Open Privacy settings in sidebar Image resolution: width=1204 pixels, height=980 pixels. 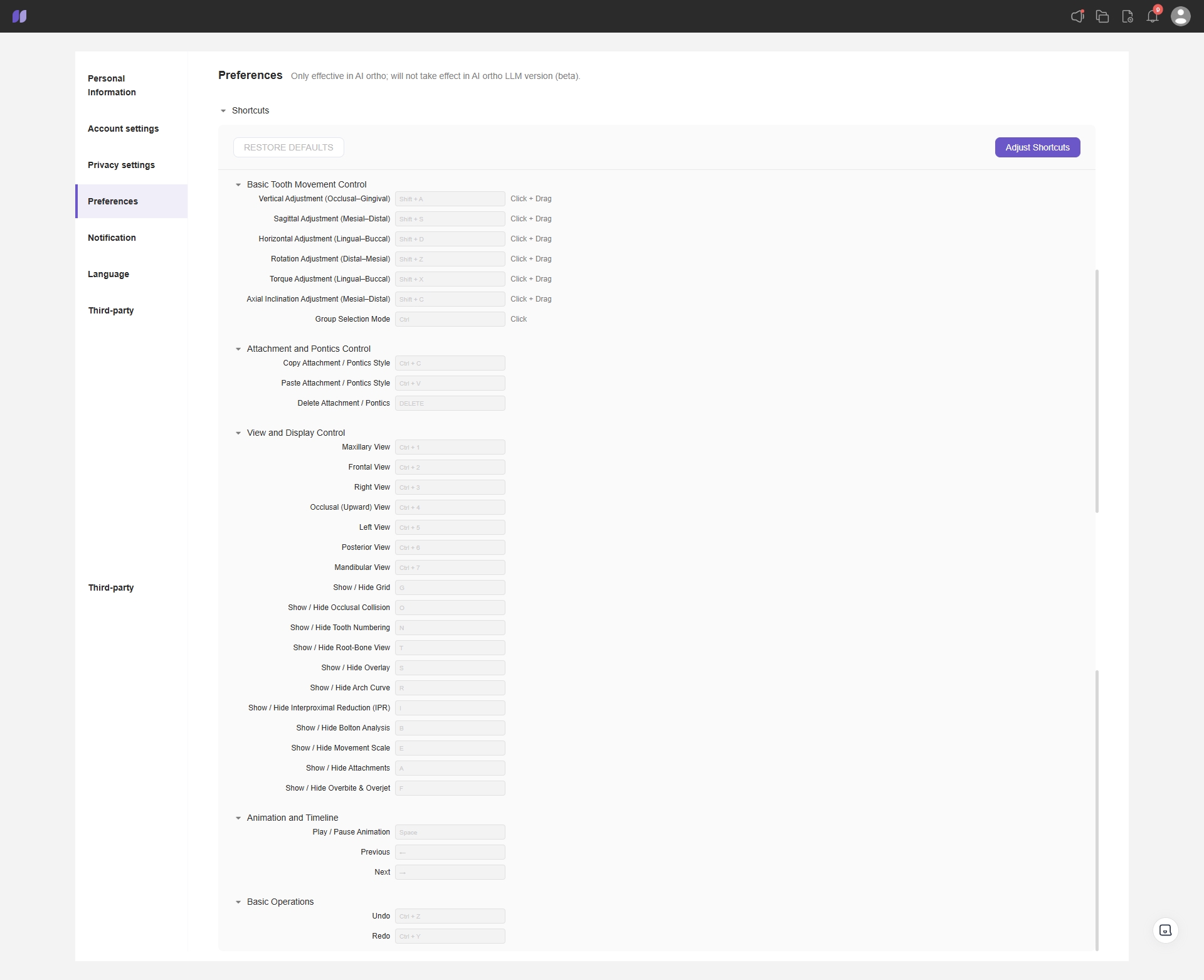(131, 165)
